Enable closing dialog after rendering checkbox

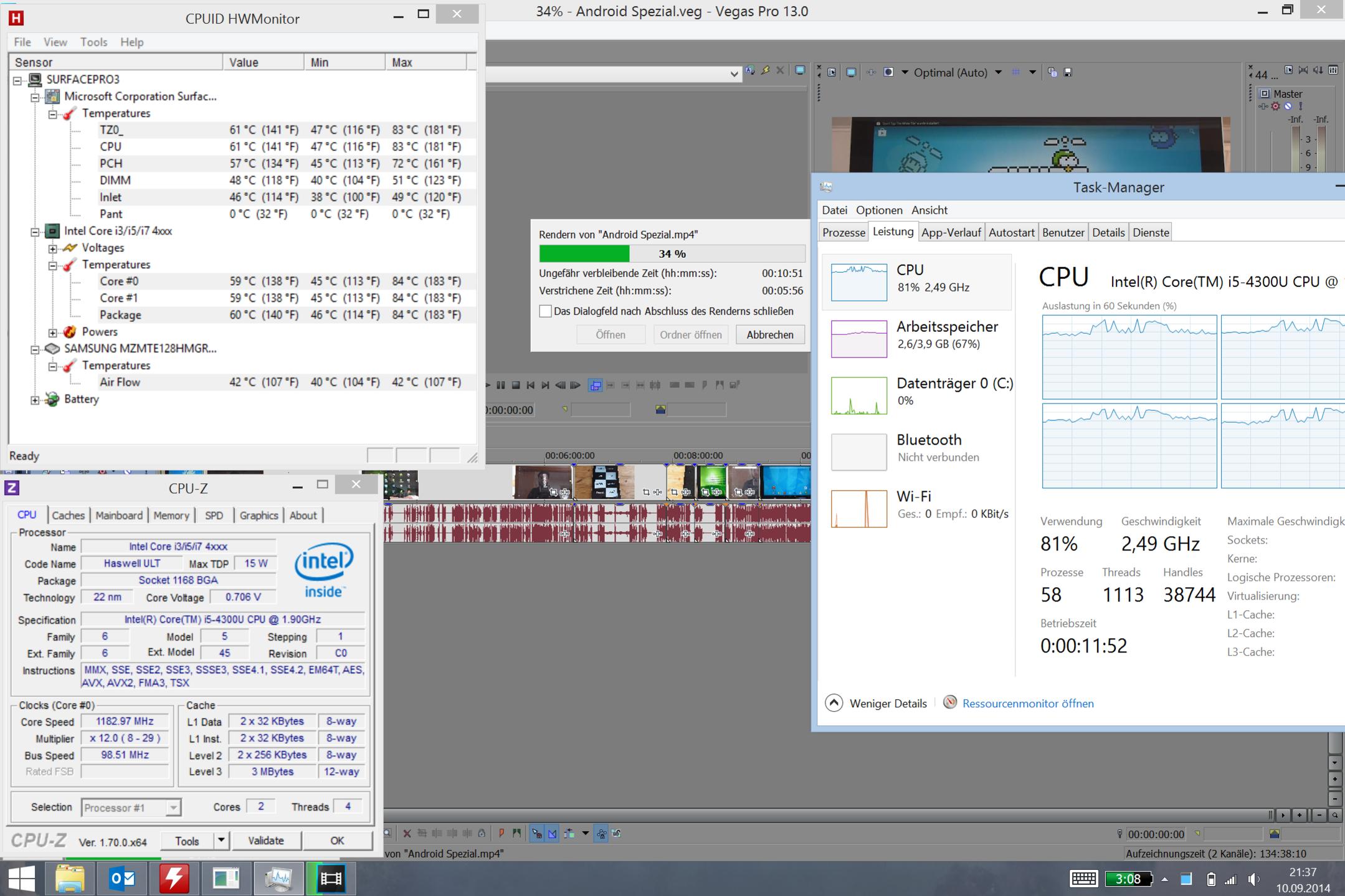[545, 311]
